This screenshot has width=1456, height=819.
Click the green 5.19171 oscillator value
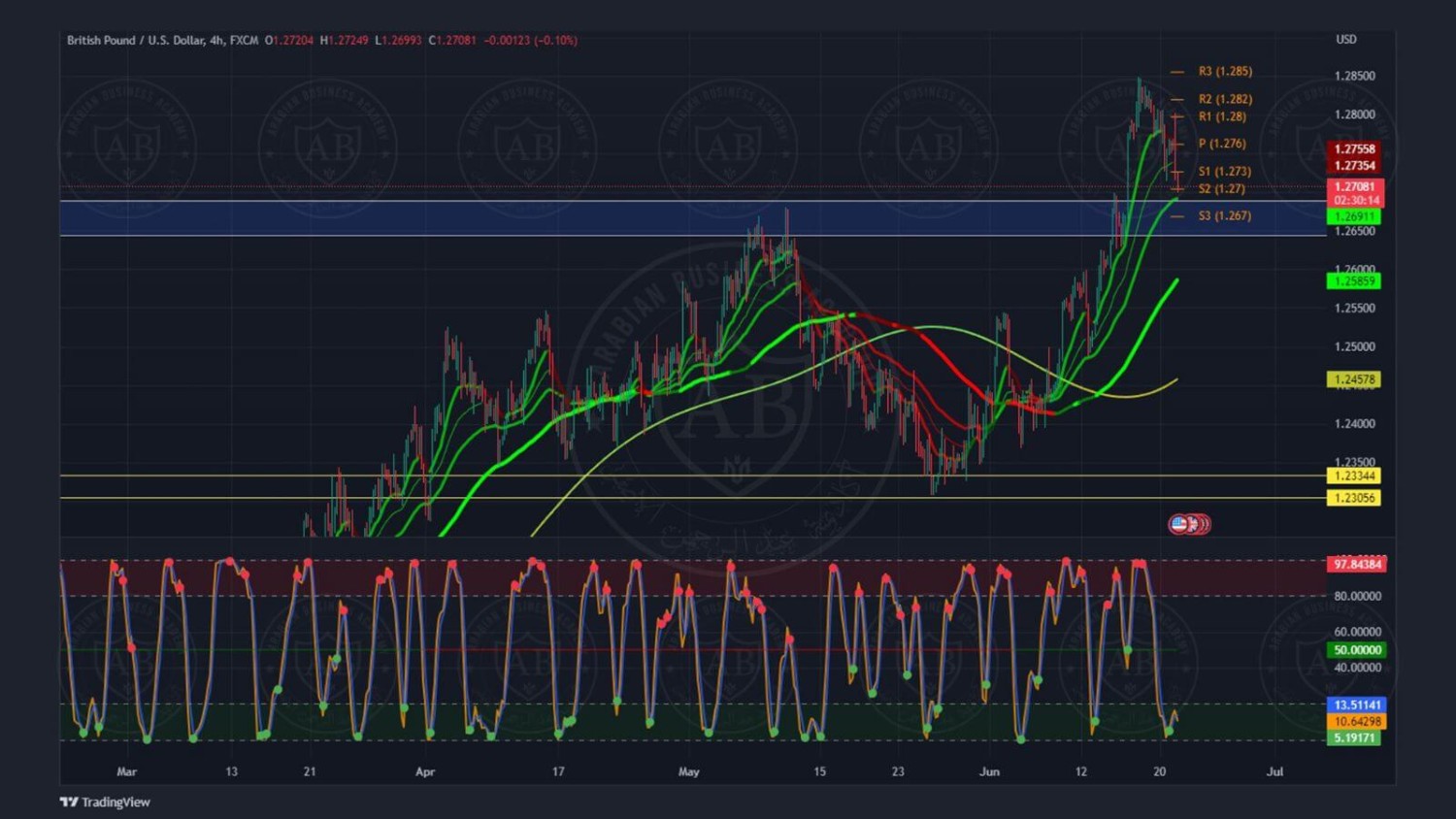[1354, 738]
